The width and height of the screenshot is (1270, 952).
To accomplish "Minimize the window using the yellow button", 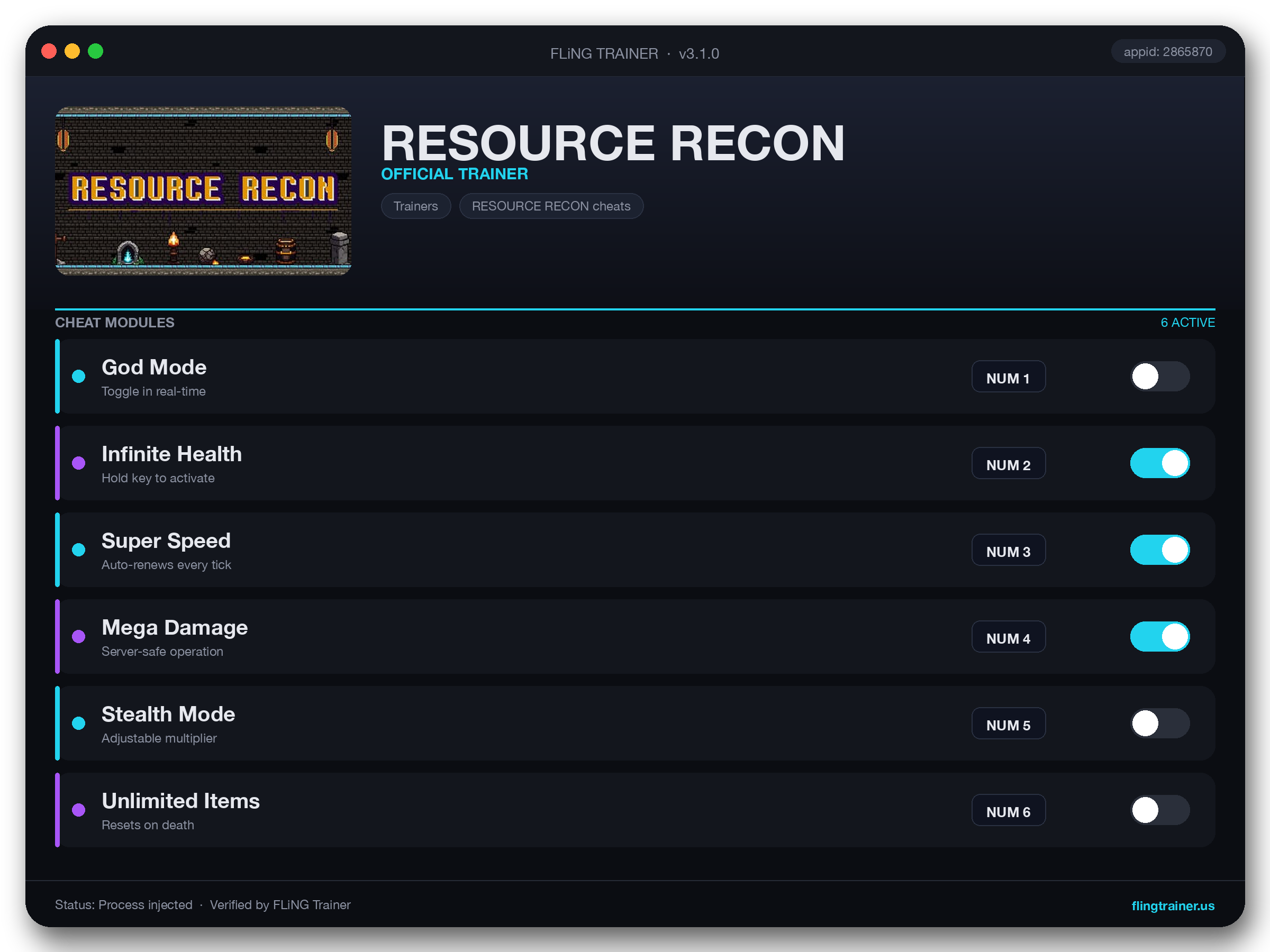I will (x=72, y=51).
